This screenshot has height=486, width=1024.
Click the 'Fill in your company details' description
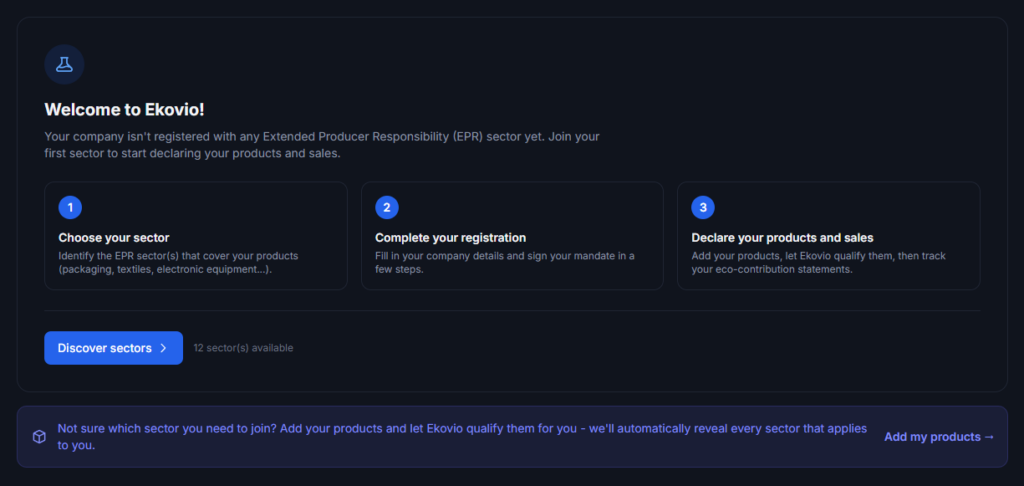pyautogui.click(x=505, y=263)
